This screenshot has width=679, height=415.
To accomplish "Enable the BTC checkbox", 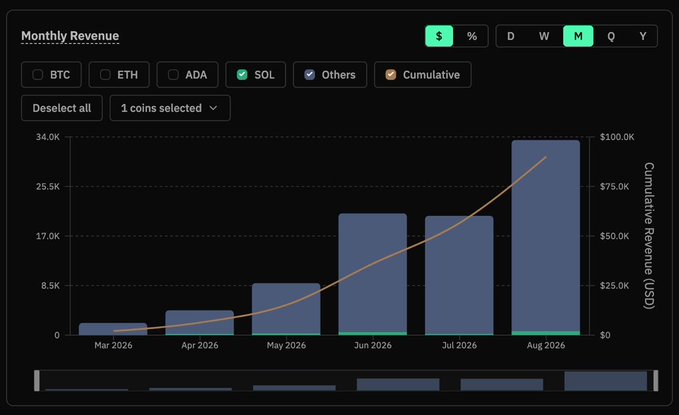I will pos(38,75).
